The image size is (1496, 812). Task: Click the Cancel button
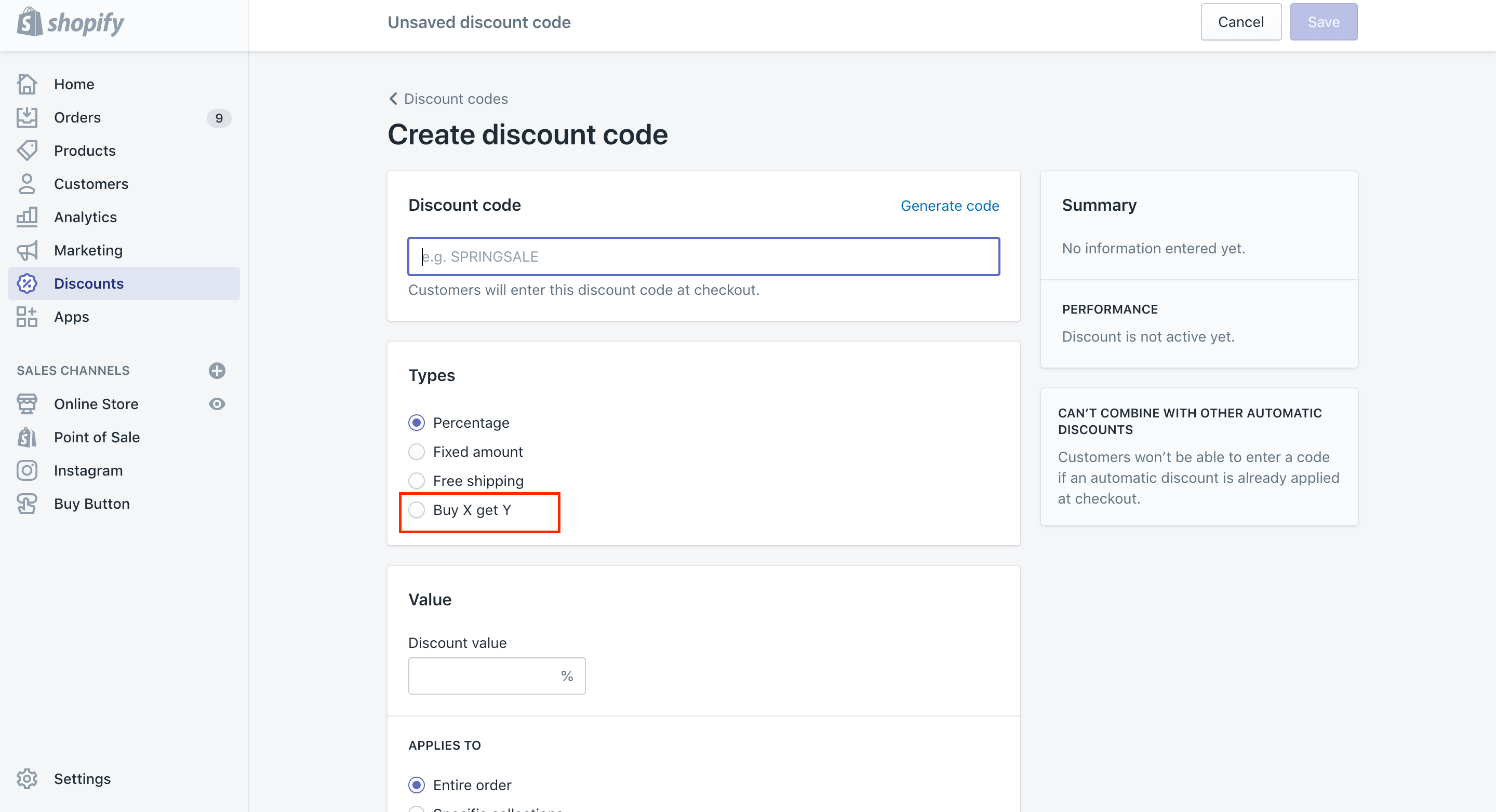point(1241,22)
